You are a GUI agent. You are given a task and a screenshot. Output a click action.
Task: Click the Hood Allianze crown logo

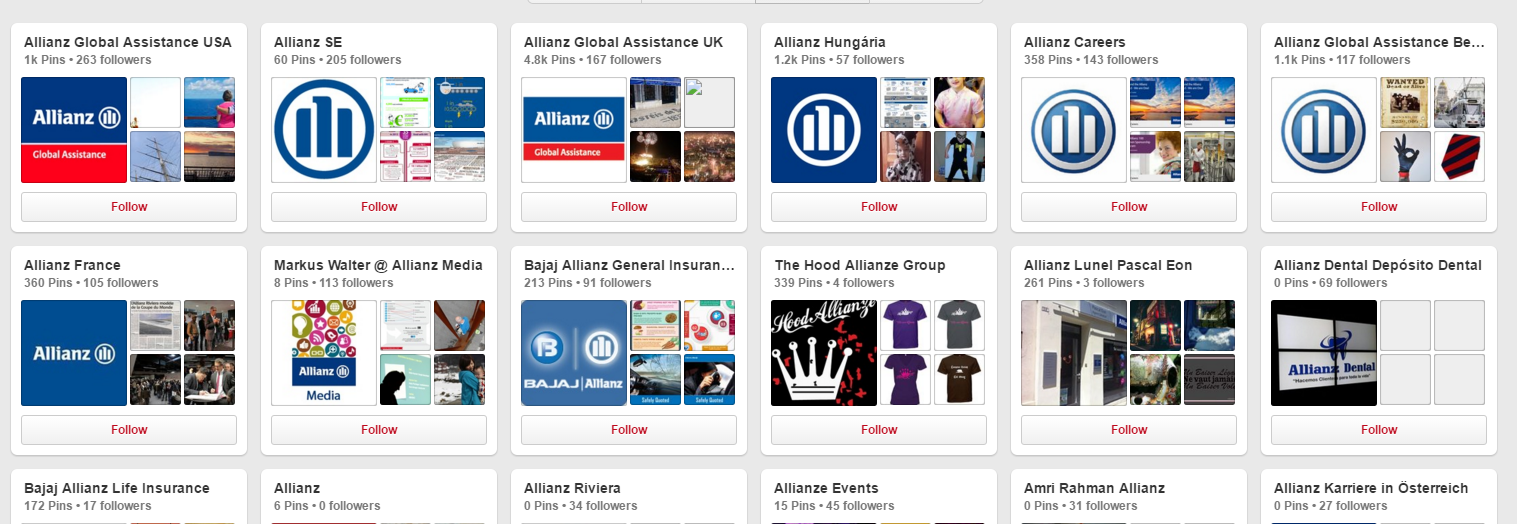[824, 353]
